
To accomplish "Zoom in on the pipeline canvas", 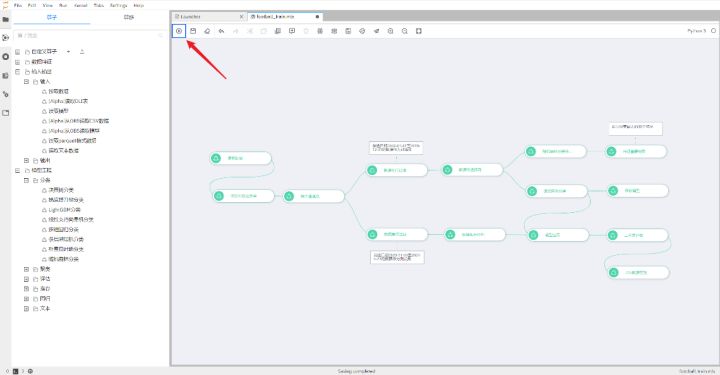I will [390, 31].
